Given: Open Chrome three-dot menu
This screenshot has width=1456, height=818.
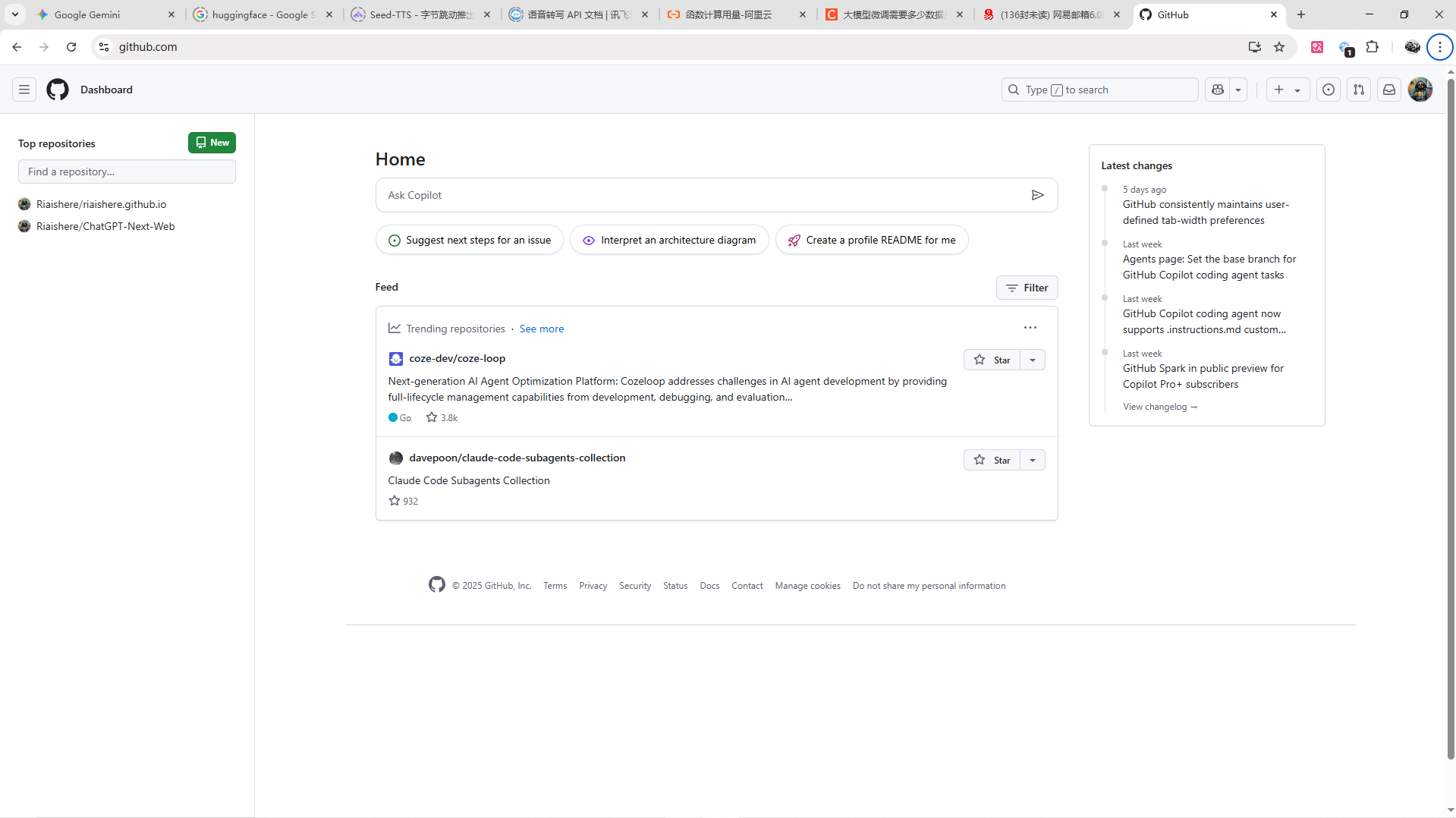Looking at the screenshot, I should click(x=1439, y=47).
